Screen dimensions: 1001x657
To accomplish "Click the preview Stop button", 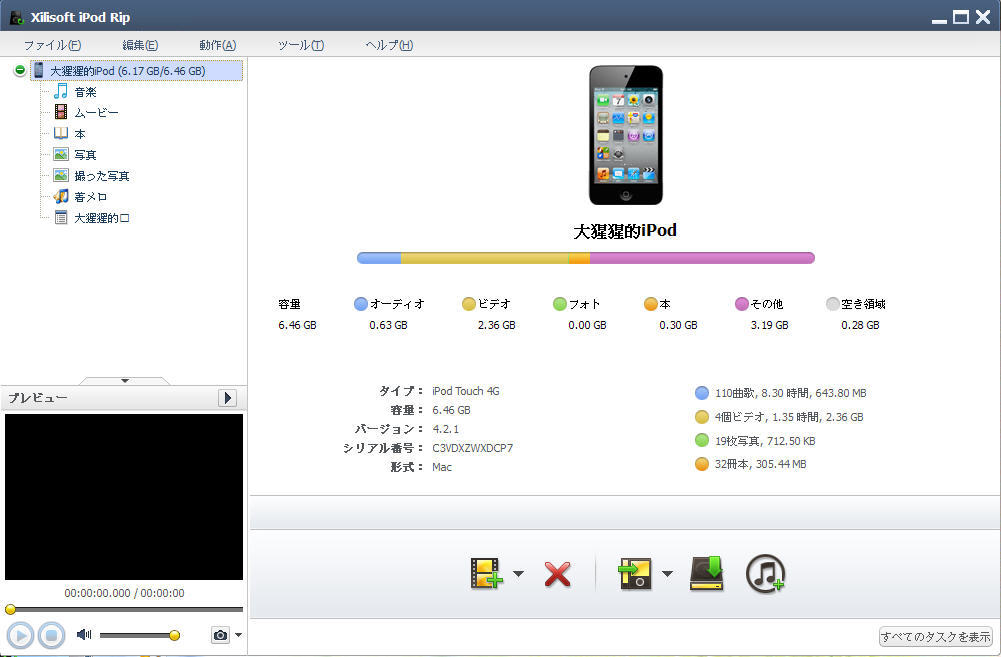I will (51, 635).
